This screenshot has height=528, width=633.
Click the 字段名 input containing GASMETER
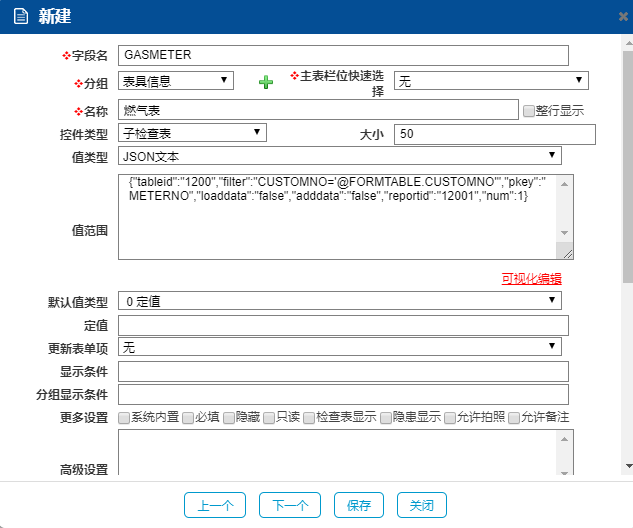coord(343,55)
